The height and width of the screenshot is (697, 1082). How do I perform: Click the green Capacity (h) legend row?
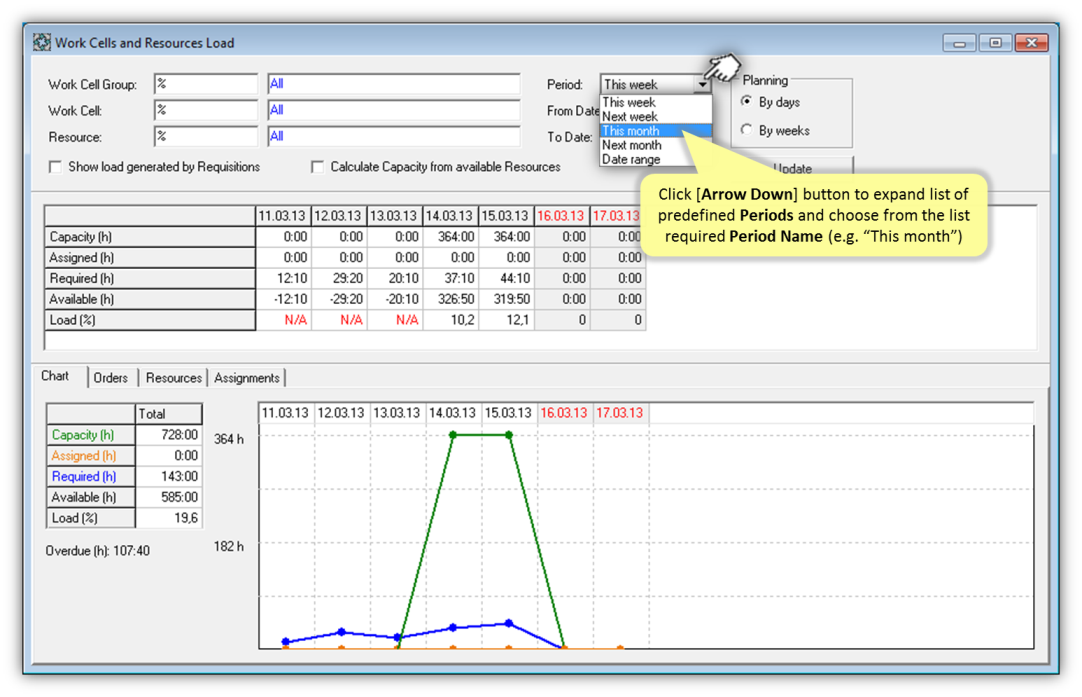pos(91,435)
